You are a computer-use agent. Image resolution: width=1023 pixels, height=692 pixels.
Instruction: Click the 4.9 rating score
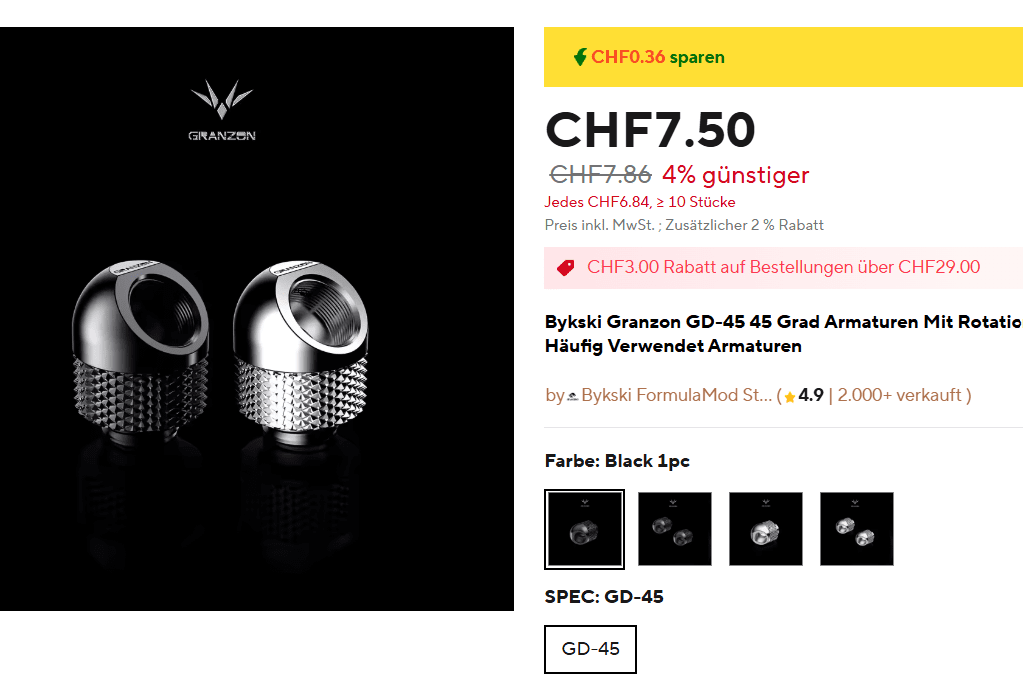(x=811, y=395)
